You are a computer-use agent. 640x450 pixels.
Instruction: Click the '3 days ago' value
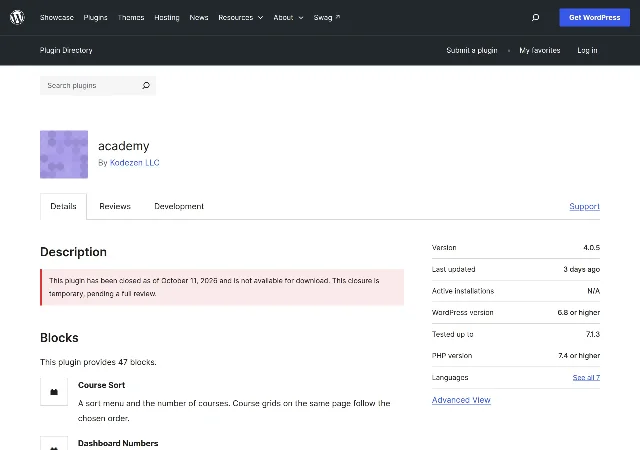tap(582, 269)
